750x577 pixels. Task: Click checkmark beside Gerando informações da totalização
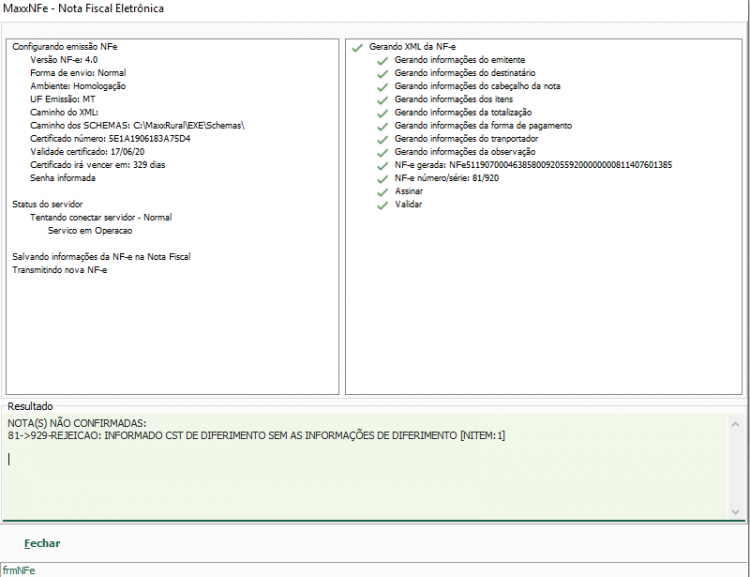tap(382, 113)
